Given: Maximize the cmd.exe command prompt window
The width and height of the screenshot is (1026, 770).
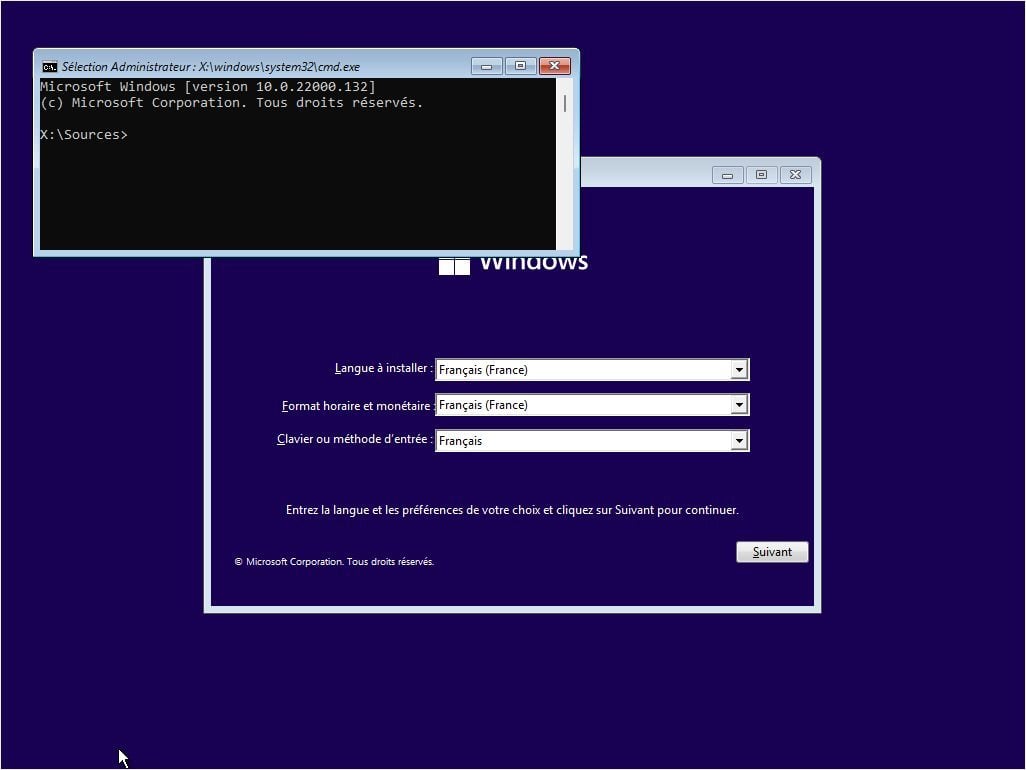Looking at the screenshot, I should (520, 66).
